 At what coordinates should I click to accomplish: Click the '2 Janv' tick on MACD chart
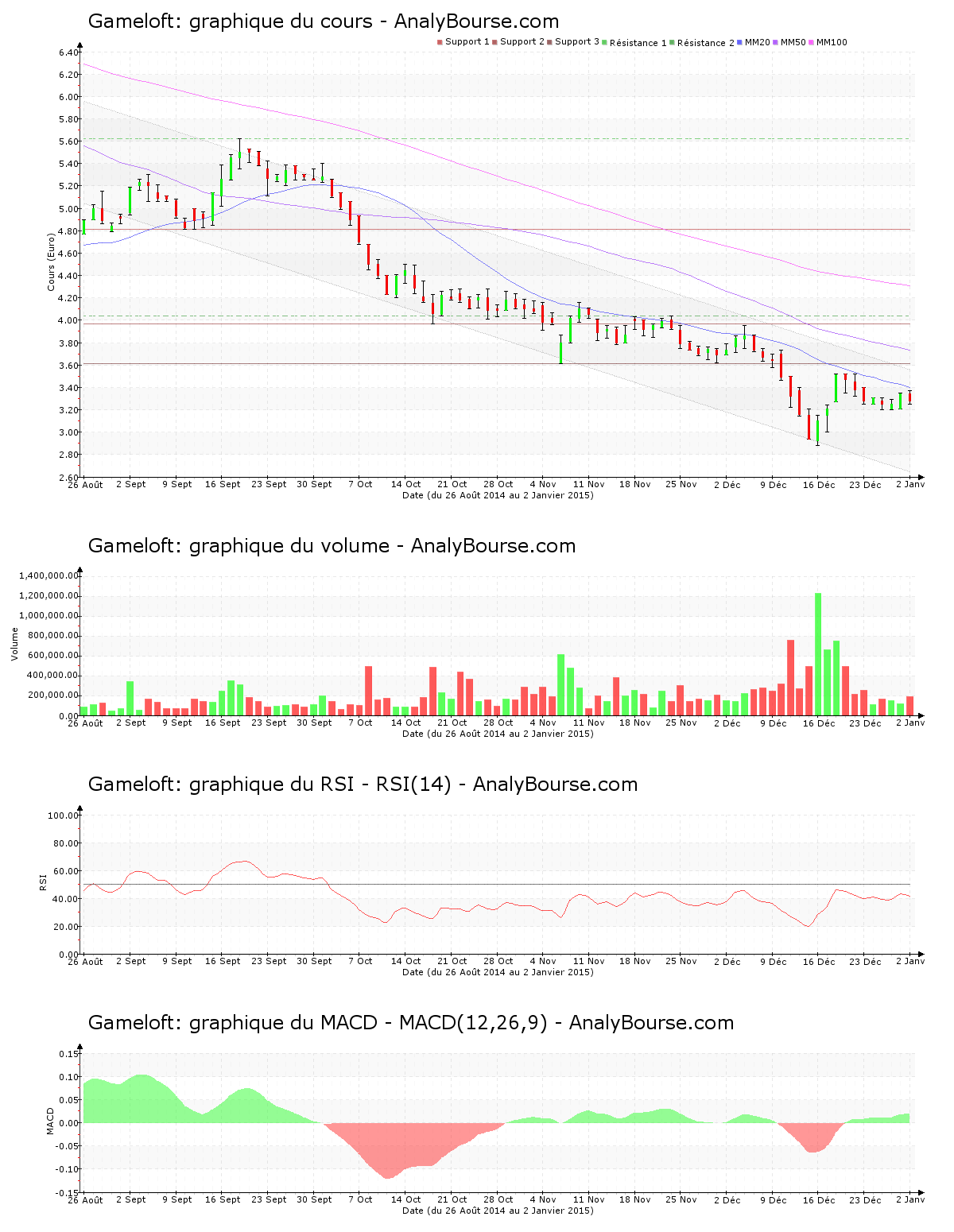(x=910, y=1200)
